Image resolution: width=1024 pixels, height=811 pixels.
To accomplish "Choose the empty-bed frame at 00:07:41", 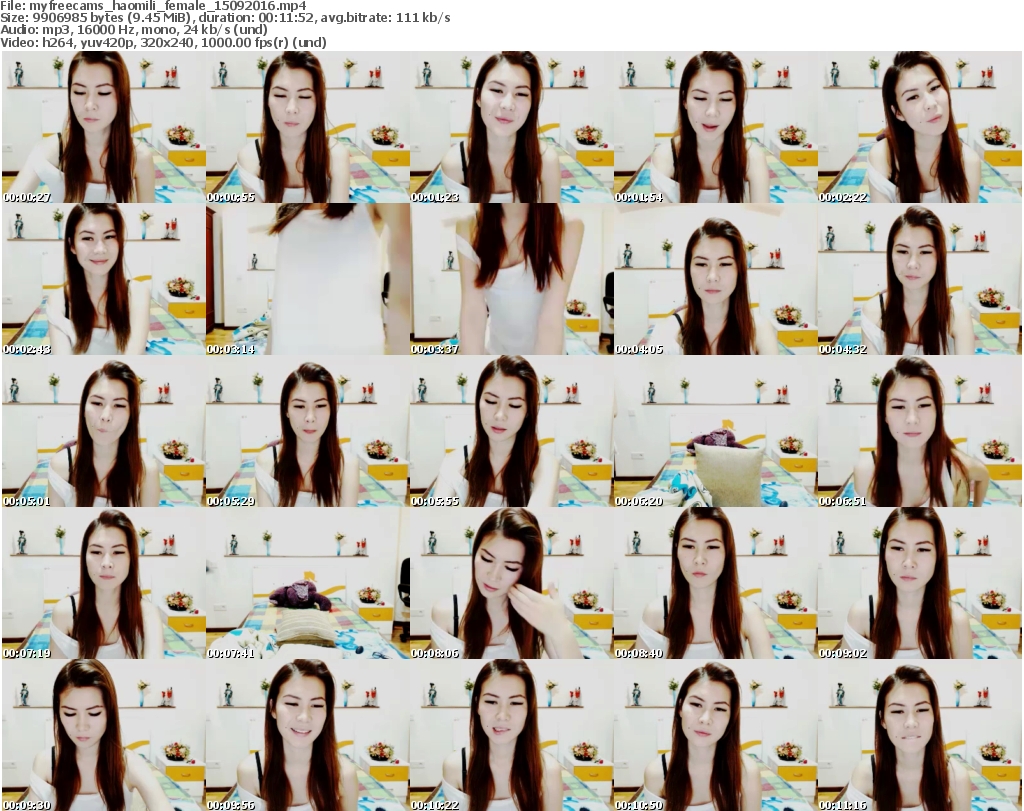I will tap(307, 583).
